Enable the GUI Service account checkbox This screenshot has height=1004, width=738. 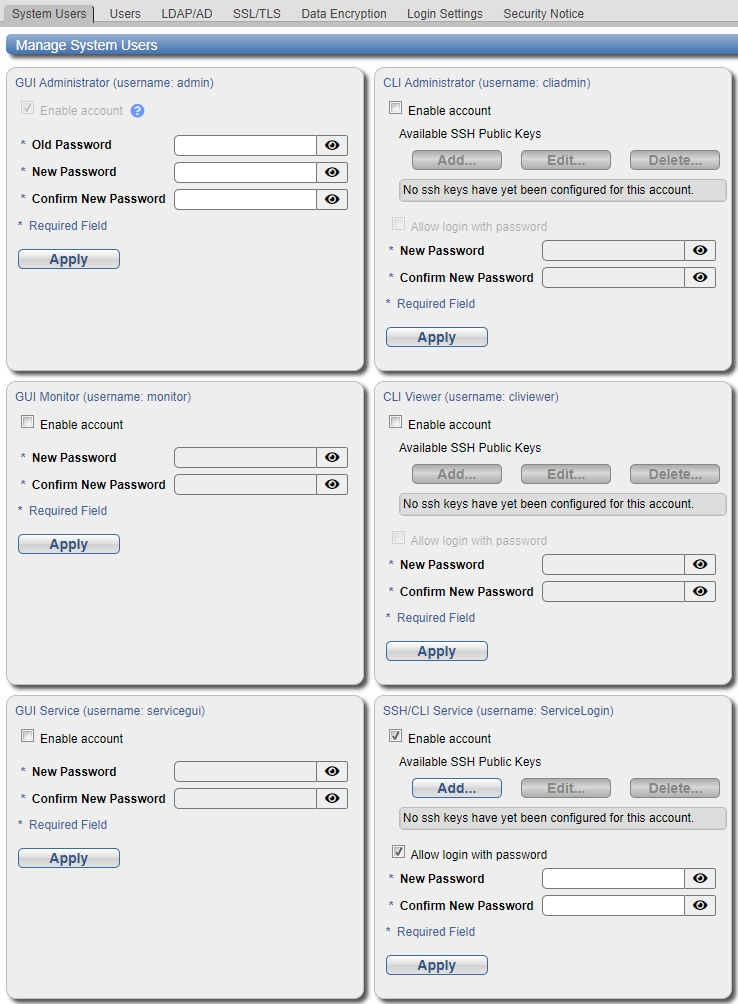pos(28,737)
